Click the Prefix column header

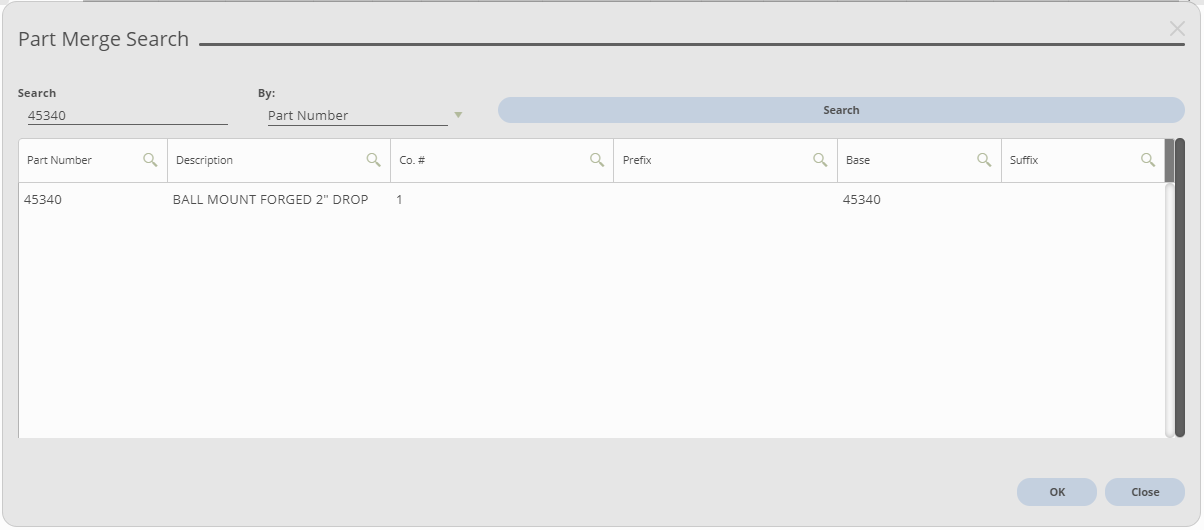coord(725,160)
